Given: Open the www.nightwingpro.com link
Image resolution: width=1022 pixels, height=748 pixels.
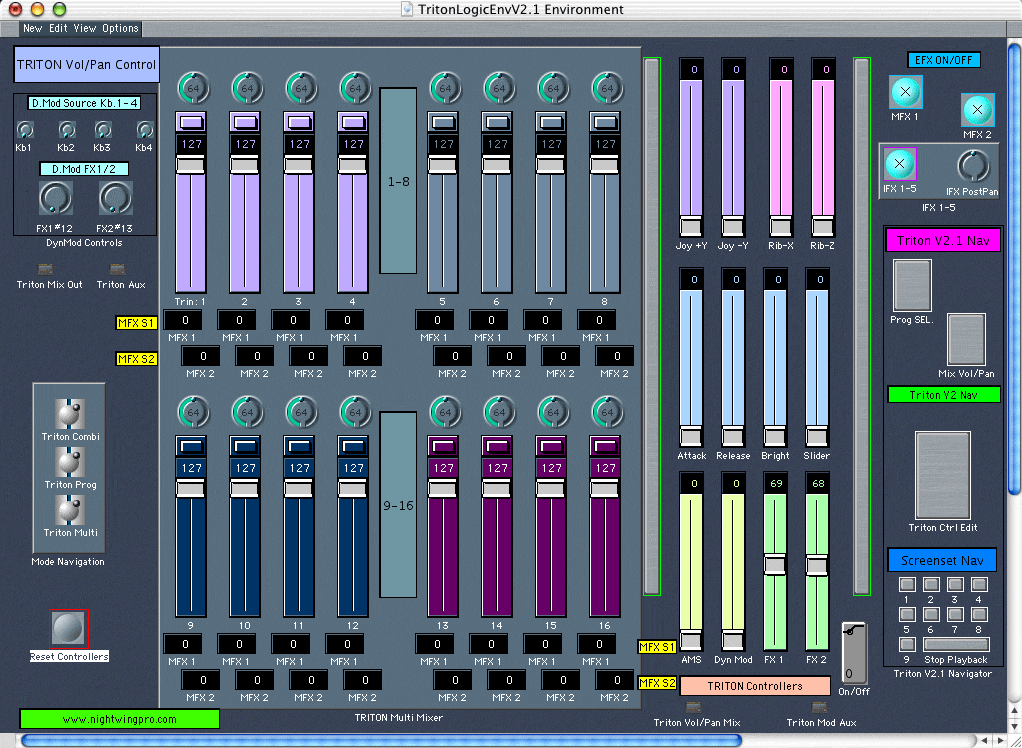Looking at the screenshot, I should [x=119, y=719].
